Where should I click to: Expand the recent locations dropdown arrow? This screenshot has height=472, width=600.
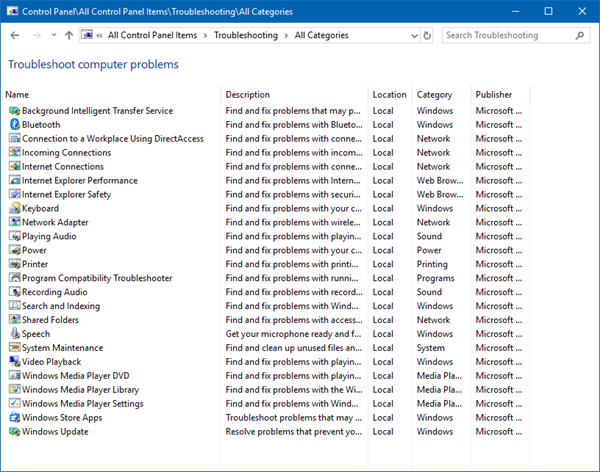[53, 35]
